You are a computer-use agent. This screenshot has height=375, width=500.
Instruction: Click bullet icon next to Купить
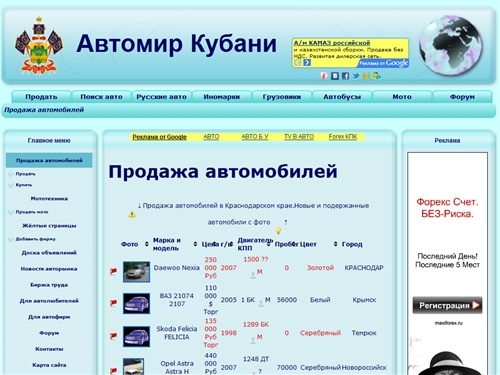coord(11,185)
